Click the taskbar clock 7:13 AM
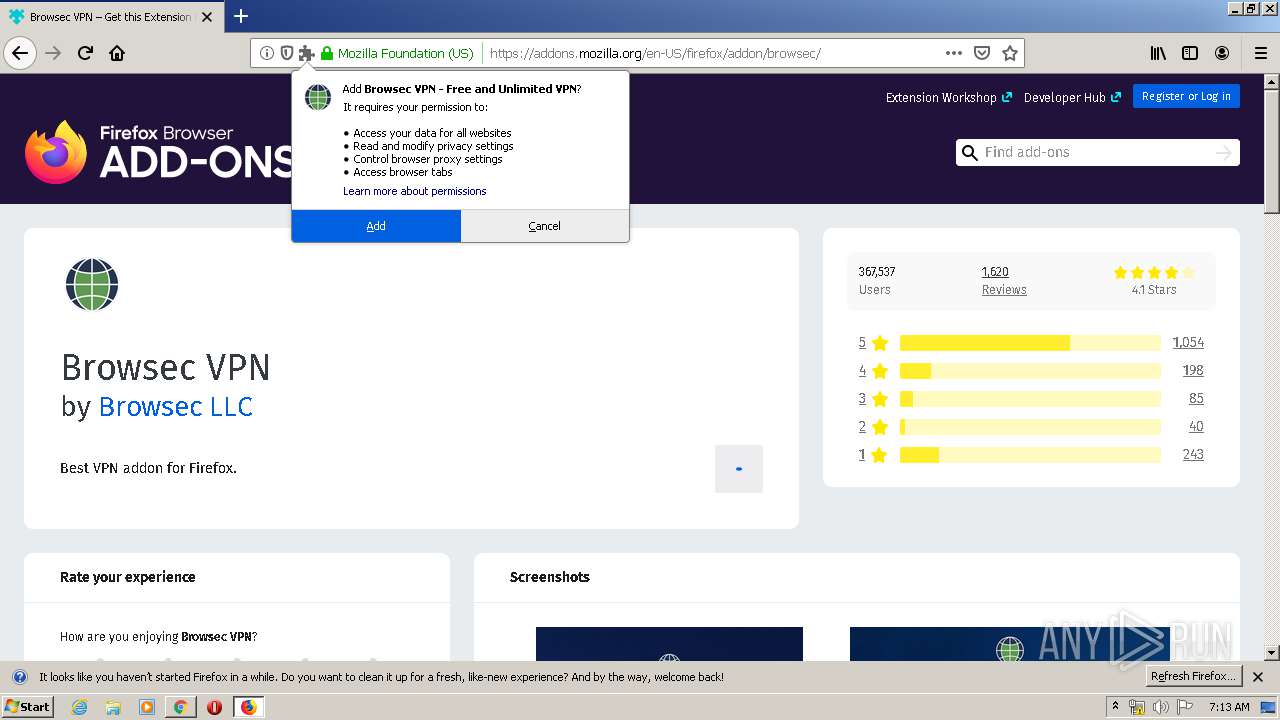This screenshot has width=1280, height=720. 1229,707
